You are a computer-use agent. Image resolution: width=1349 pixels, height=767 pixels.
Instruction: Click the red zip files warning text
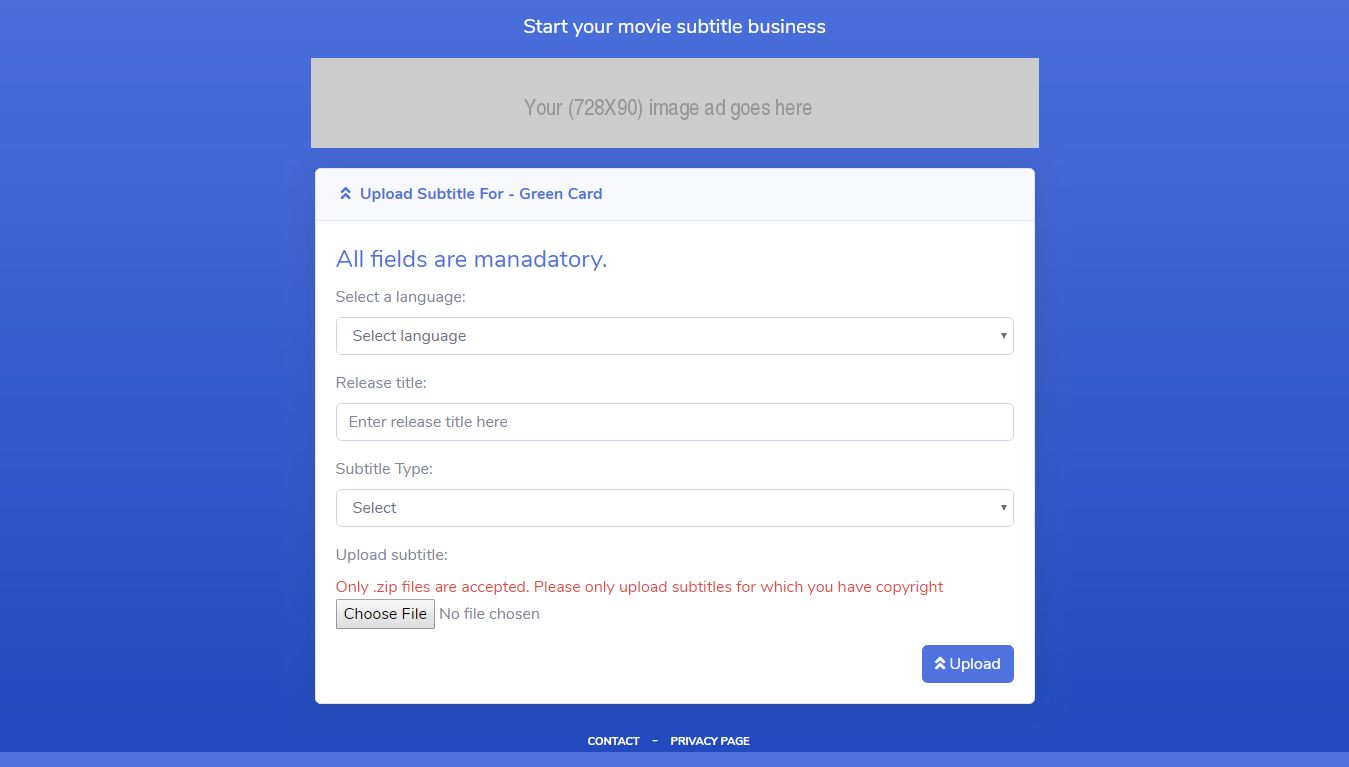coord(639,587)
